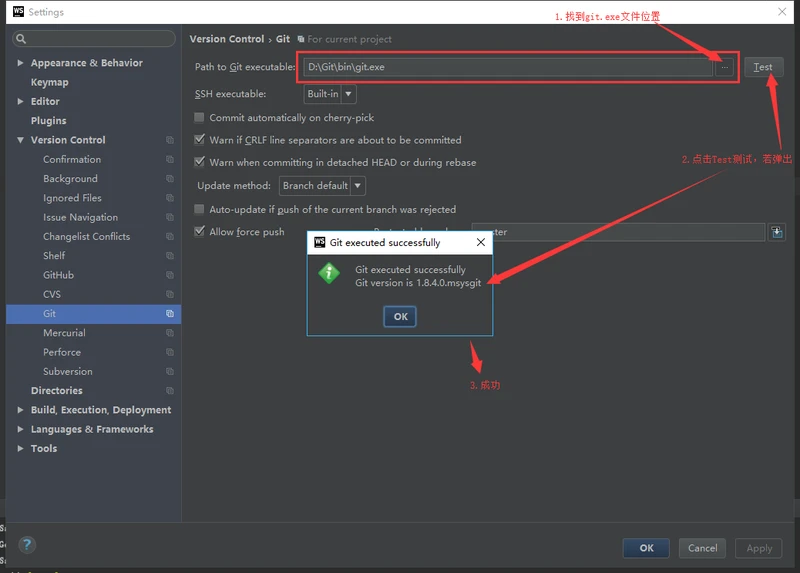Open the SSH executable Built-in dropdown

click(x=330, y=94)
